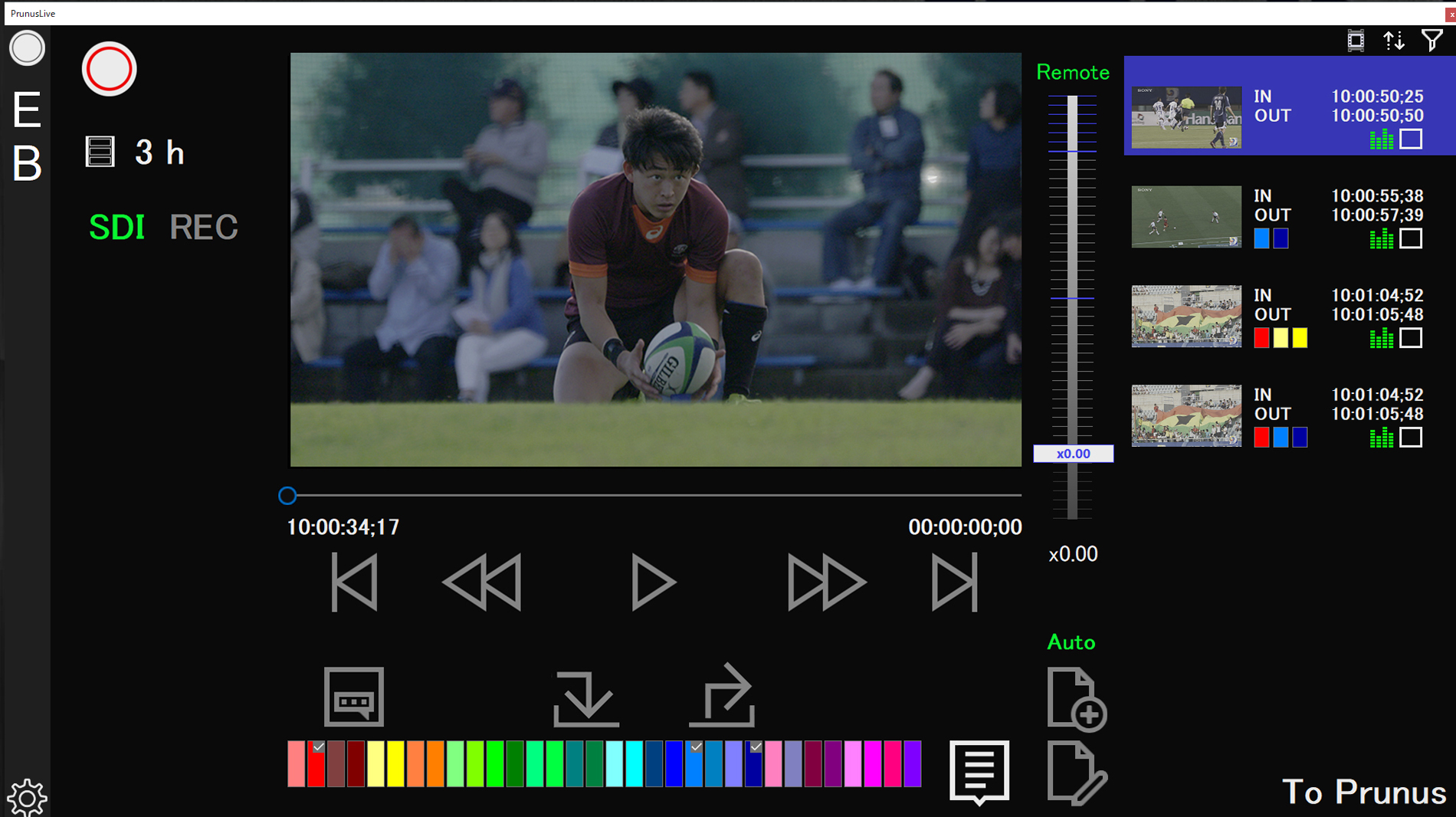Click the add new file icon

click(x=1076, y=699)
